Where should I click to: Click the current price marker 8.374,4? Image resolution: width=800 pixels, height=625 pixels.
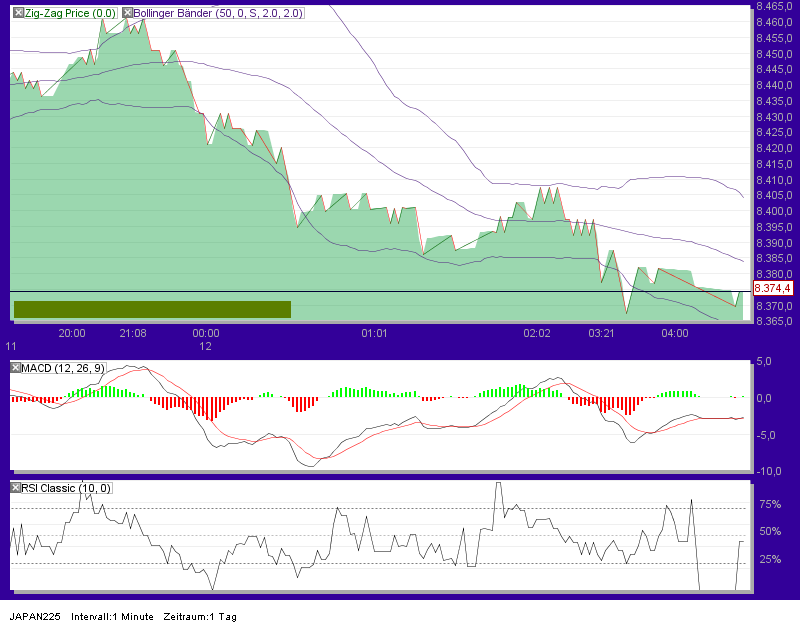775,288
